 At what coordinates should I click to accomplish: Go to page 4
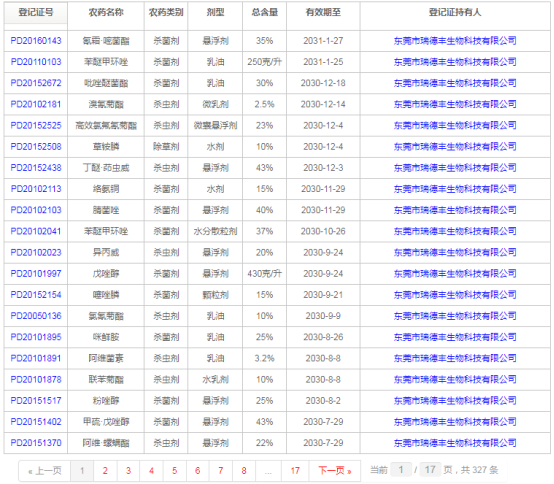[151, 471]
